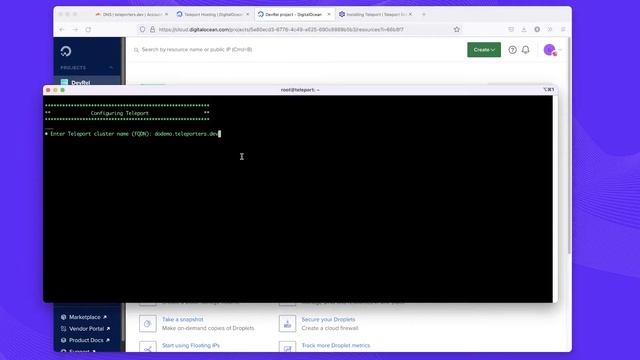
Task: Click the Configuring Teleport banner text
Action: (120, 113)
